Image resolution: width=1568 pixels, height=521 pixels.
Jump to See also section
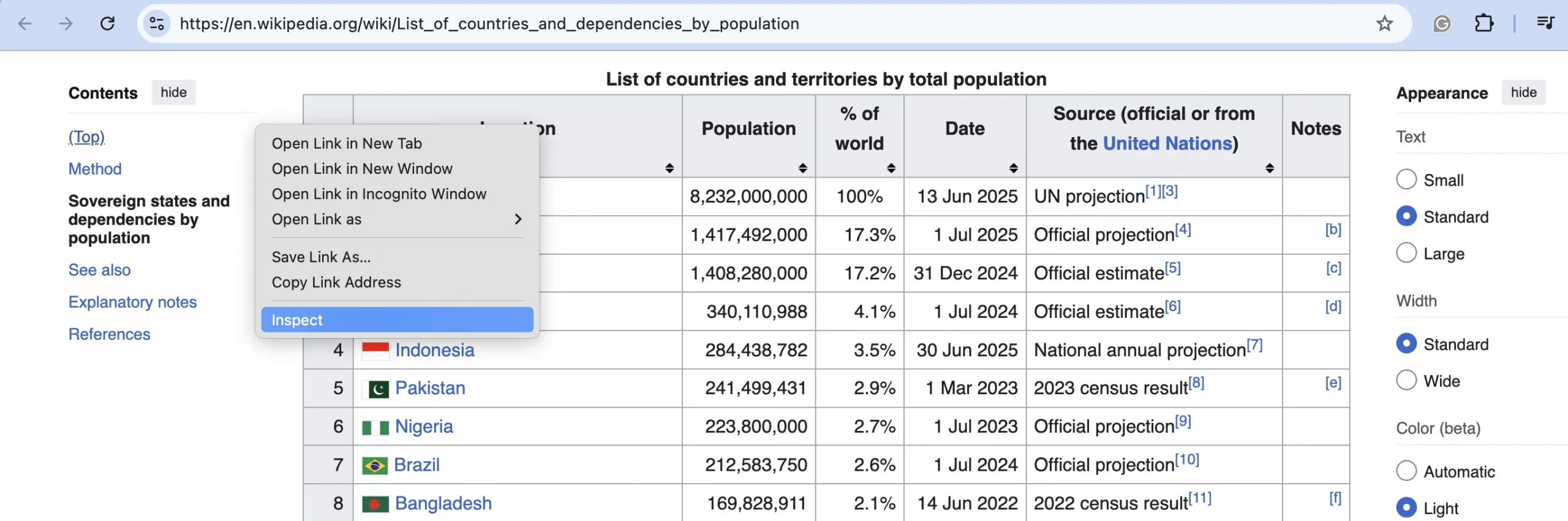coord(99,270)
